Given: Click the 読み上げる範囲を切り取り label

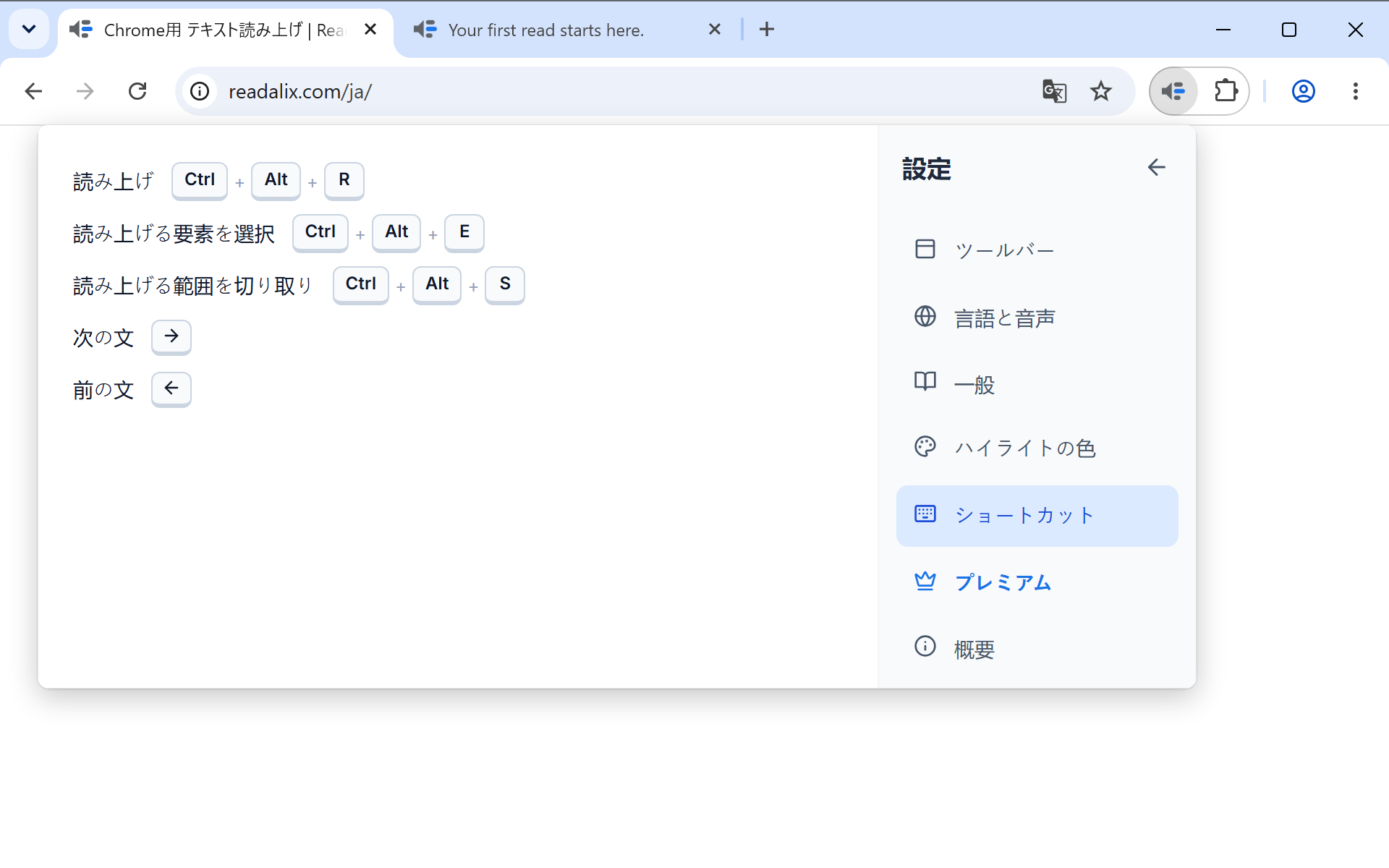Looking at the screenshot, I should [193, 286].
